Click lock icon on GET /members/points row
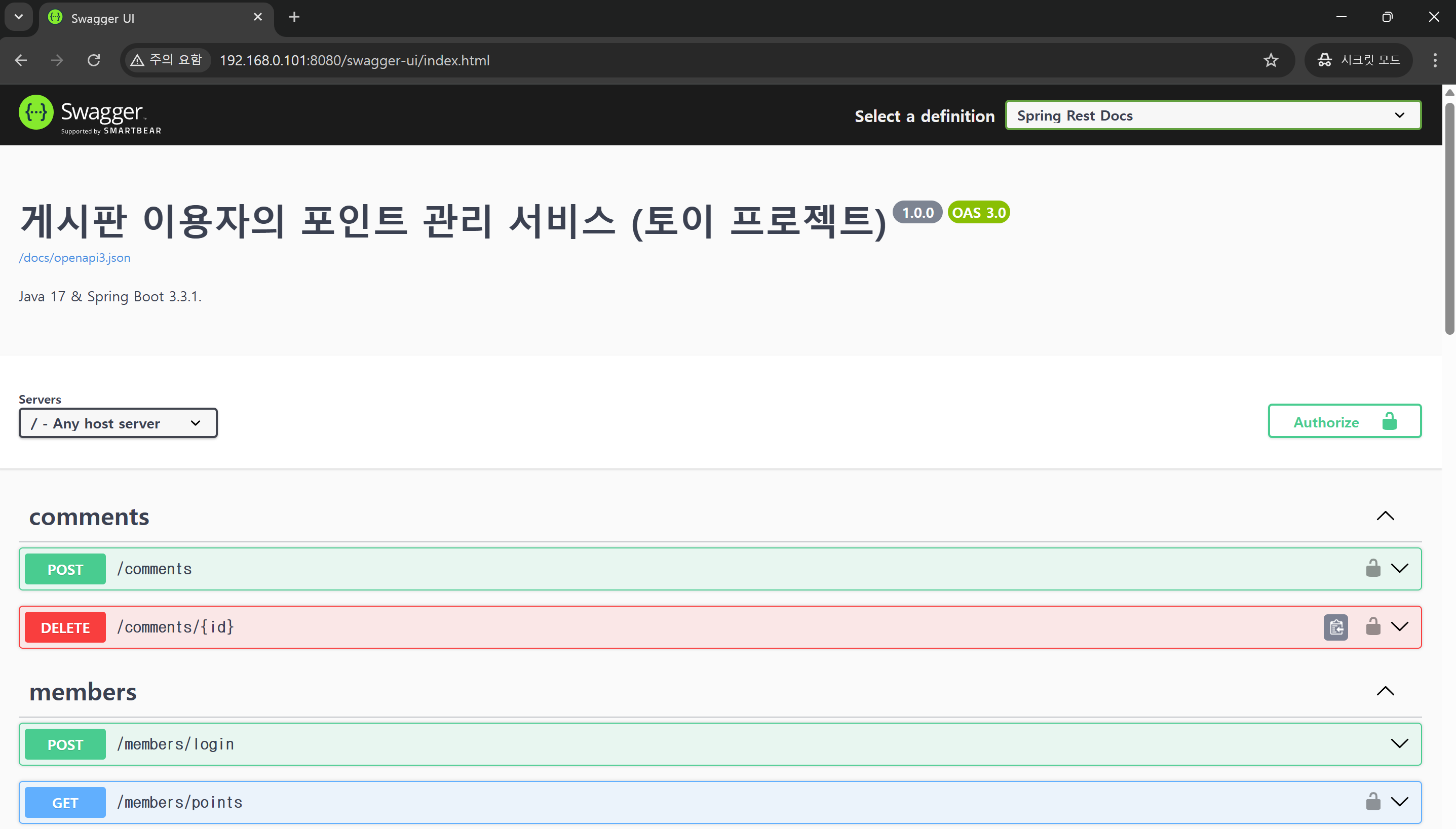Screen dimensions: 1456x829 click(x=1373, y=802)
